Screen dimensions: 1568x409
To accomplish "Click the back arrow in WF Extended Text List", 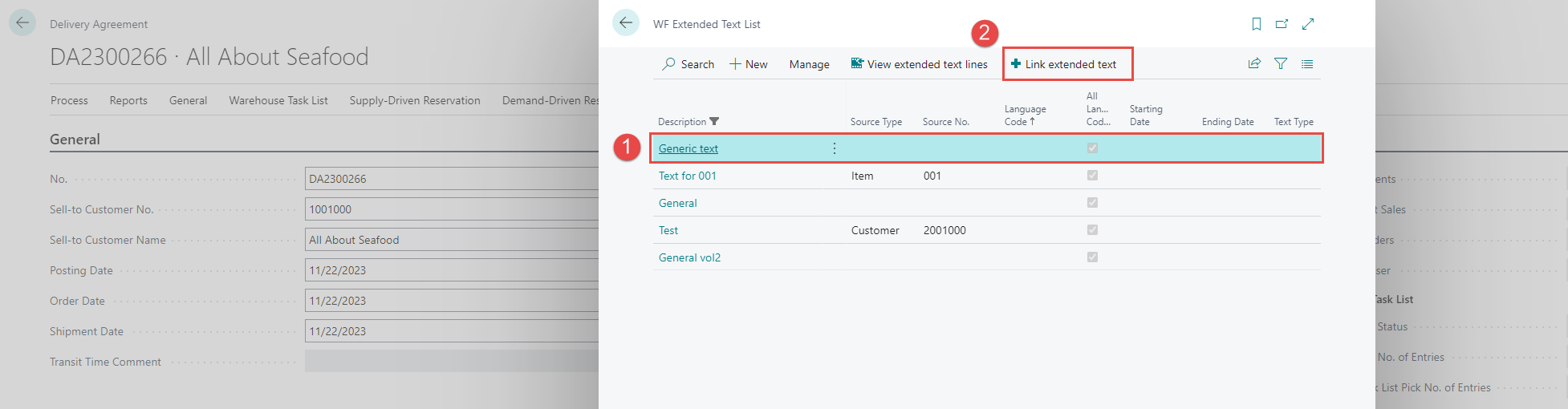I will point(626,23).
